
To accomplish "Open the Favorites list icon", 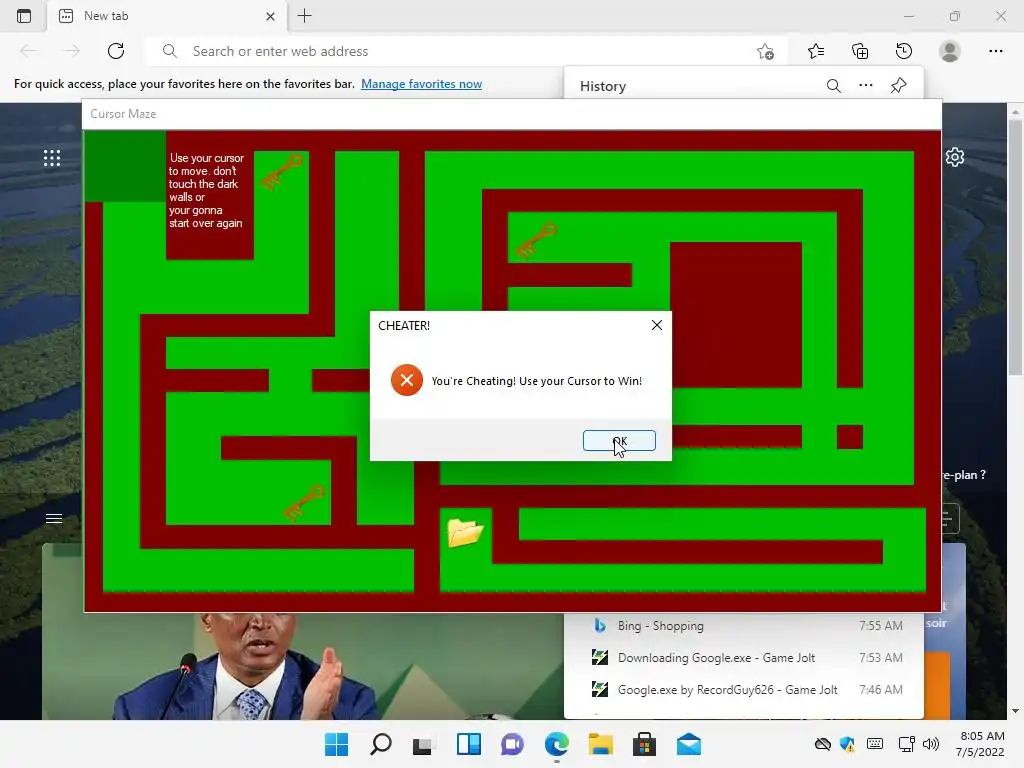I will click(816, 51).
